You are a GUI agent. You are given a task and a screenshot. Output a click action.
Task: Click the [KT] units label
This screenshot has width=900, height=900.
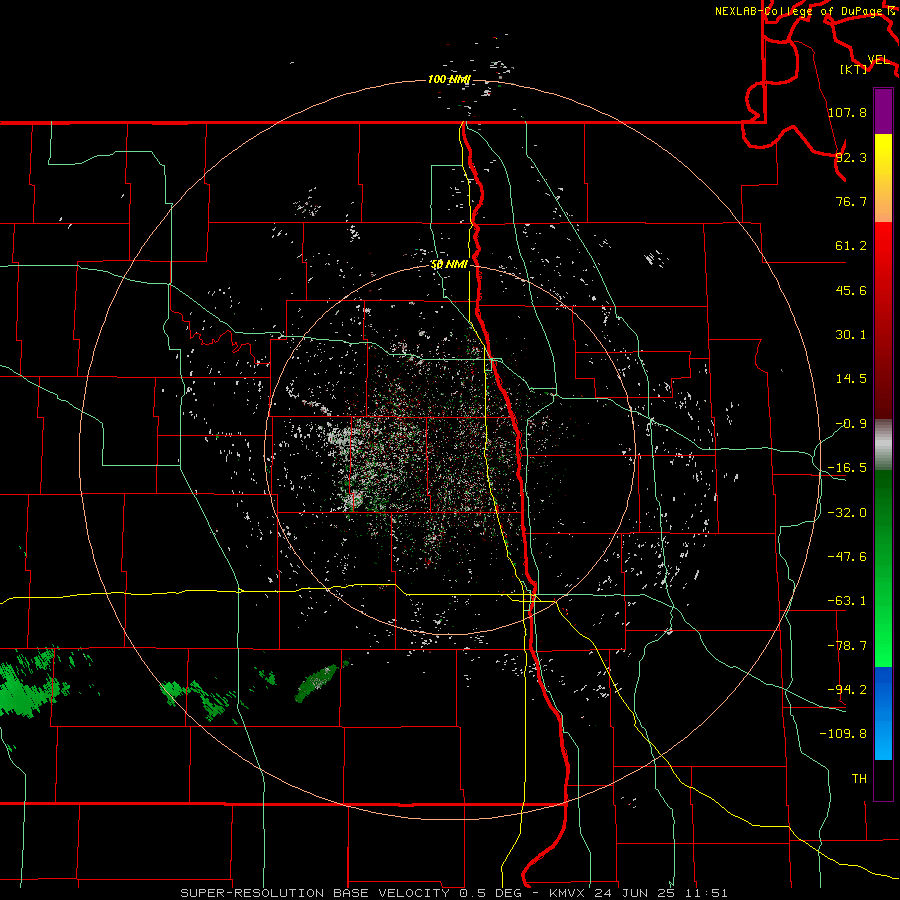tap(854, 69)
